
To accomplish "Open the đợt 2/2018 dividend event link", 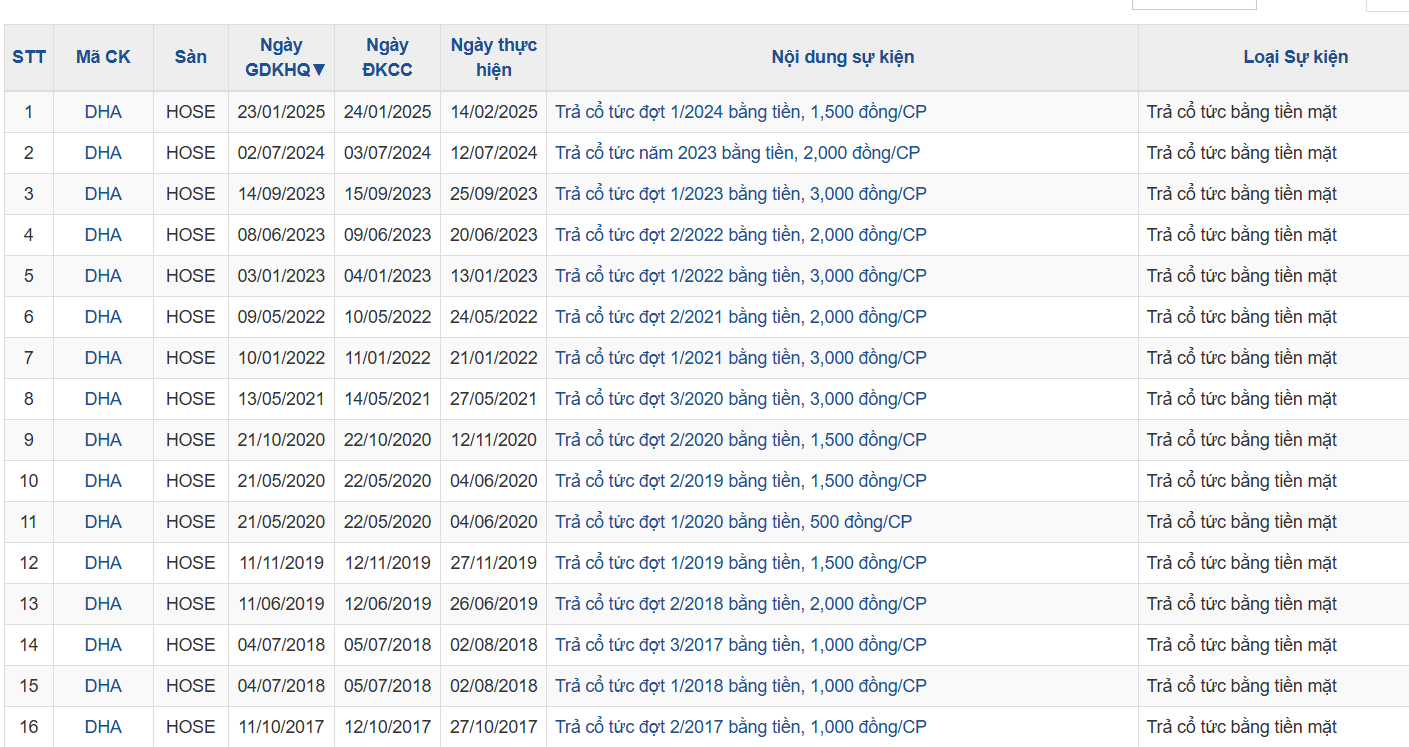I will (x=740, y=604).
